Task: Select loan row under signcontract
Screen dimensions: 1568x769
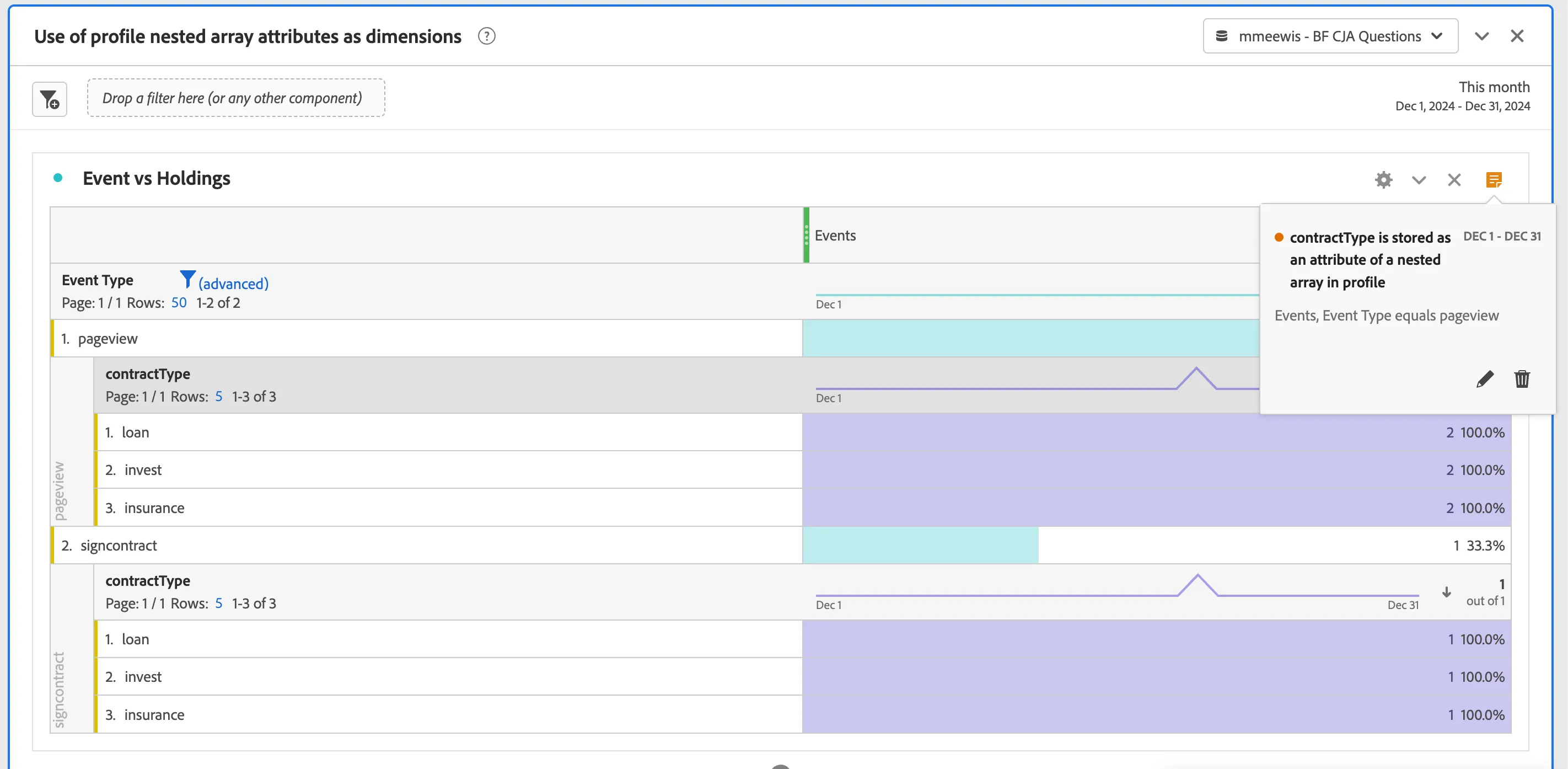Action: [x=449, y=639]
